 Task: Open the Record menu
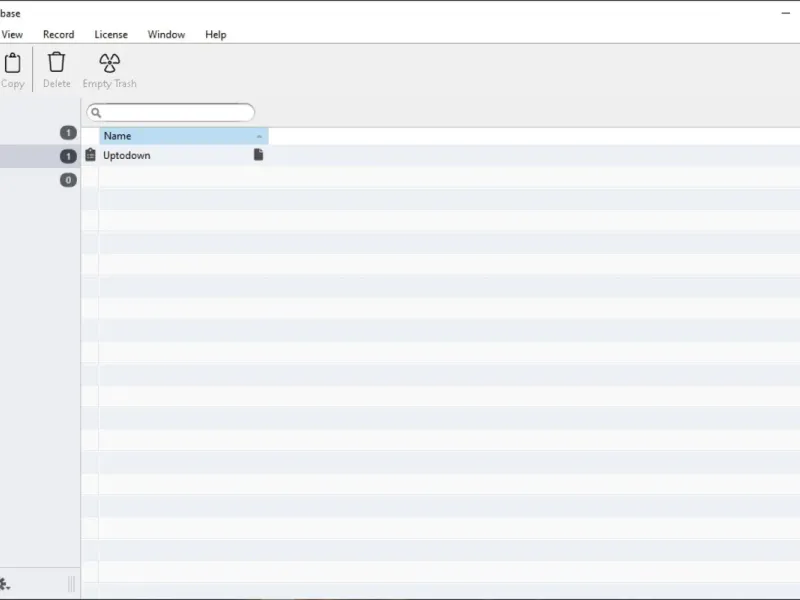pyautogui.click(x=59, y=35)
